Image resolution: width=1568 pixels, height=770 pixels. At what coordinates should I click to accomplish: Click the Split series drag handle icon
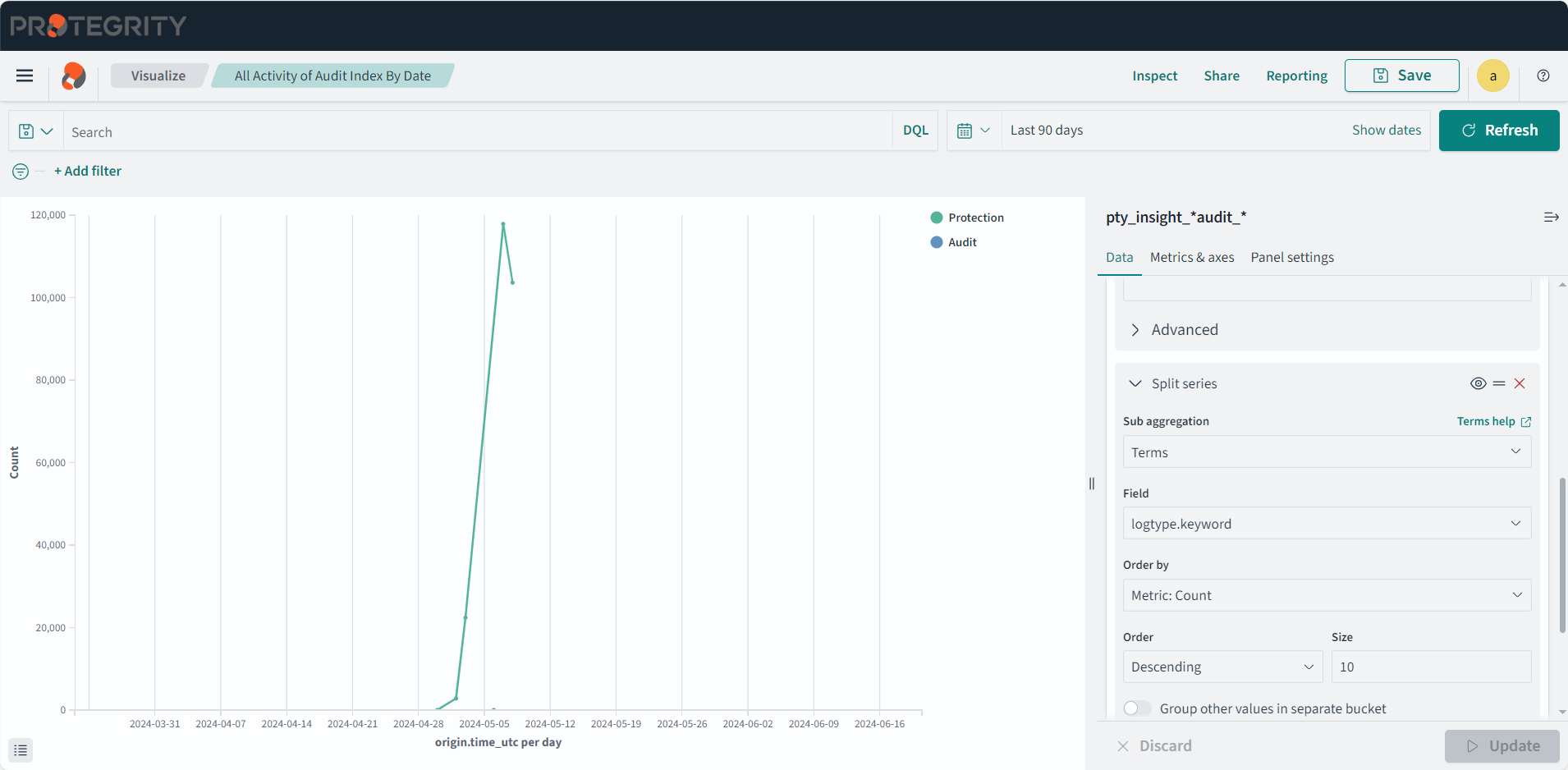[x=1499, y=383]
